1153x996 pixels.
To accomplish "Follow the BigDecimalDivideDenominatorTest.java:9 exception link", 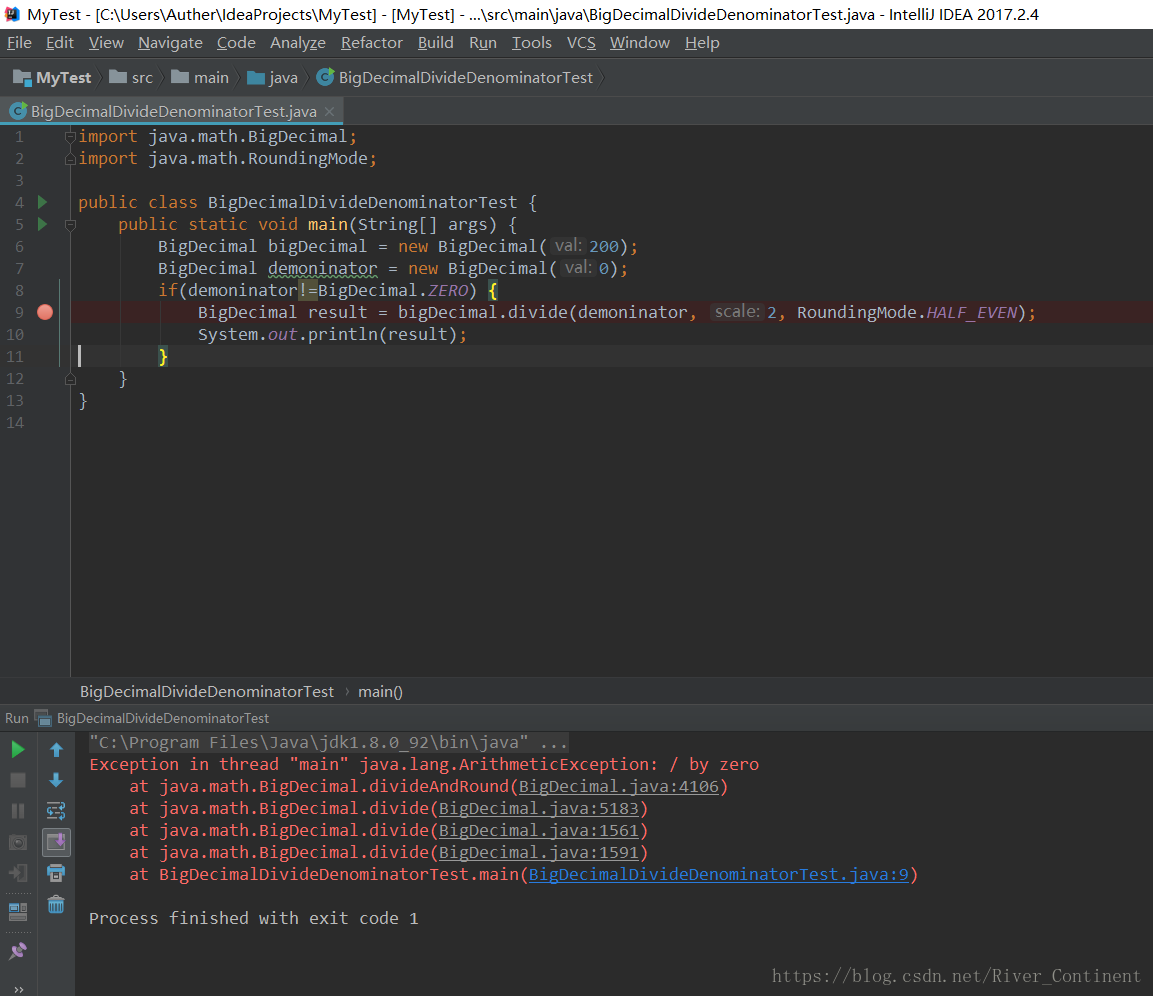I will point(730,873).
